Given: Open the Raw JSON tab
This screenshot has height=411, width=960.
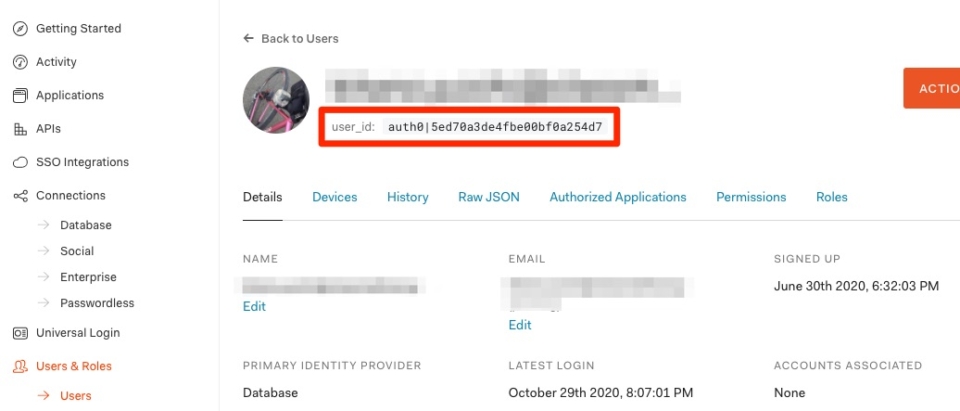Looking at the screenshot, I should point(489,197).
